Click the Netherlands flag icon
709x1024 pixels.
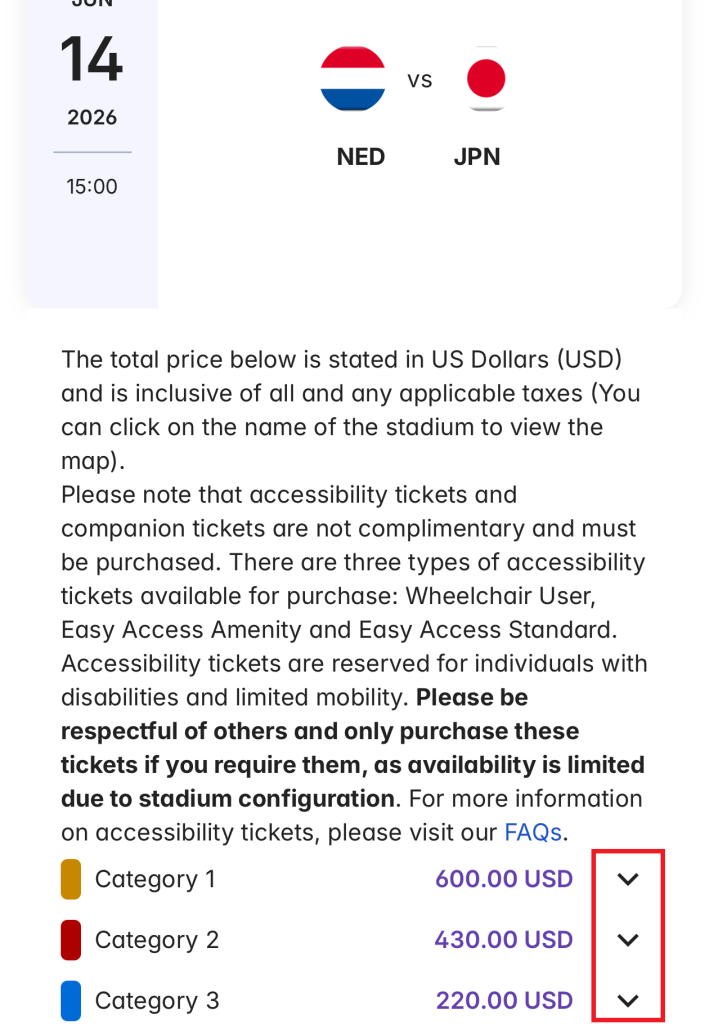(x=353, y=79)
